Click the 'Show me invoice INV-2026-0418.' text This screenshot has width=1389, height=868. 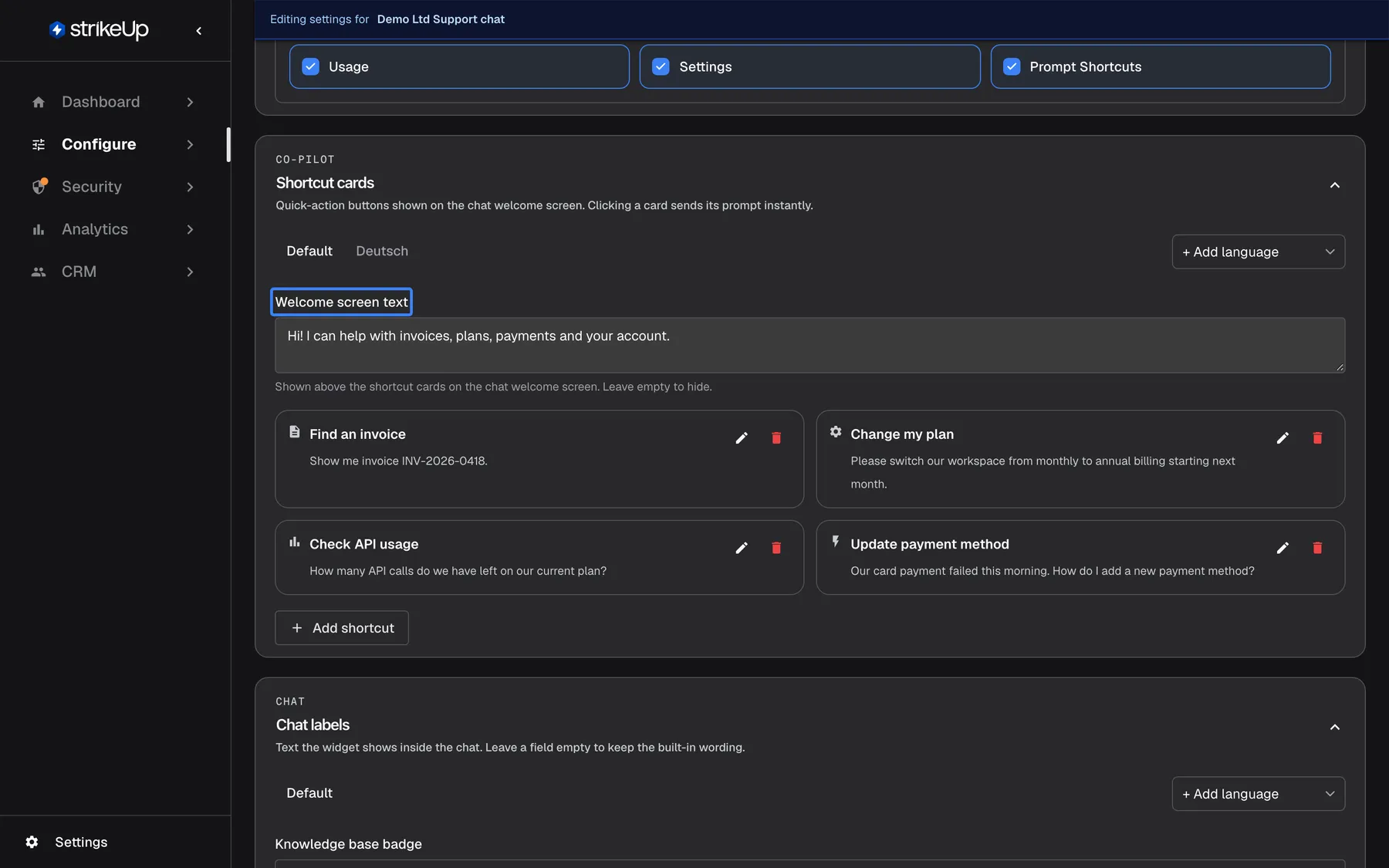click(x=398, y=461)
